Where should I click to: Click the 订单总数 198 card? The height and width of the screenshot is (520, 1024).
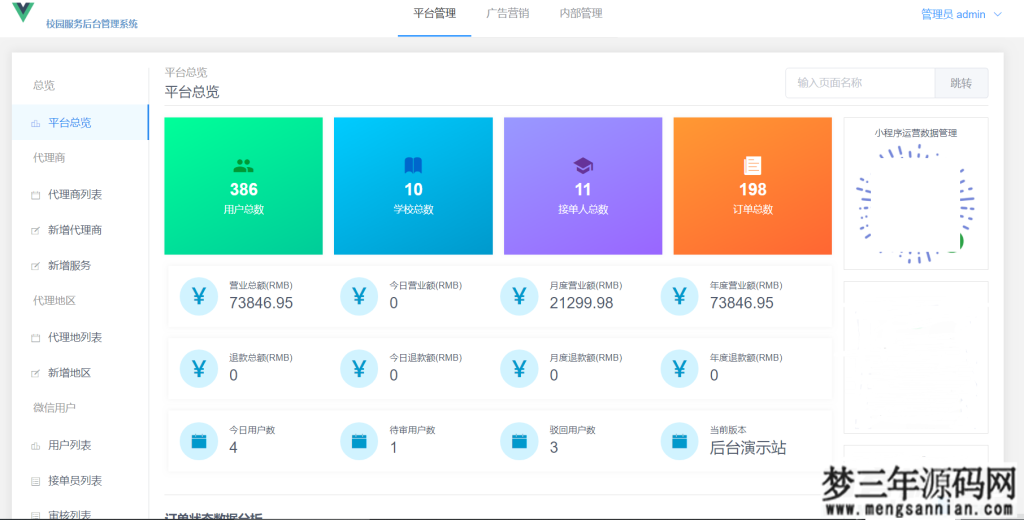click(752, 186)
